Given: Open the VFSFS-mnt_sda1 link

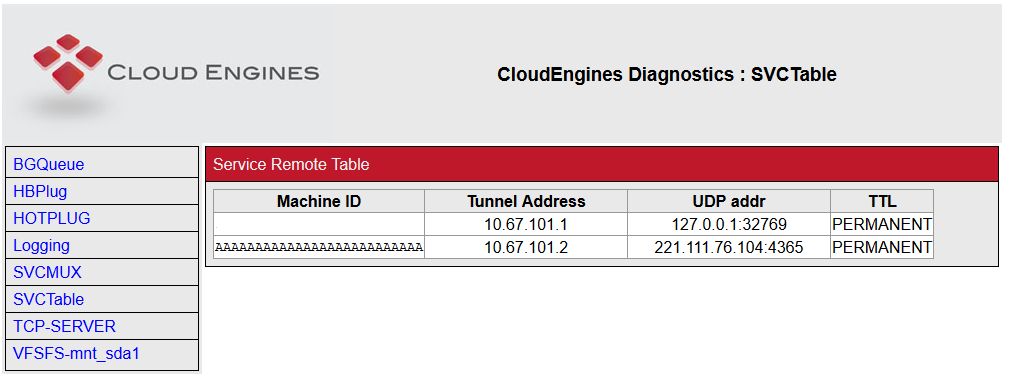Looking at the screenshot, I should click(76, 354).
